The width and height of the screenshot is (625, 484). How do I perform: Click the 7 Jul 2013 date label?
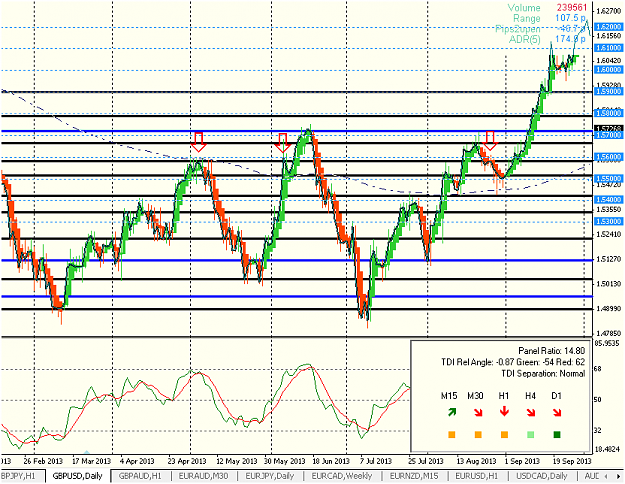pos(376,461)
